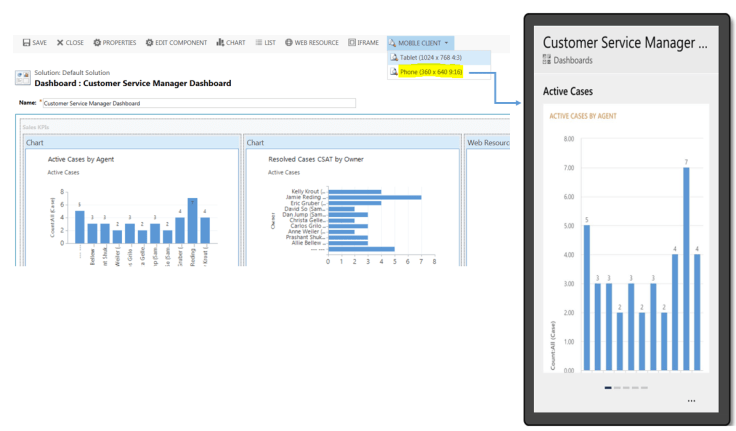Open Properties via the gear icon

[x=97, y=43]
